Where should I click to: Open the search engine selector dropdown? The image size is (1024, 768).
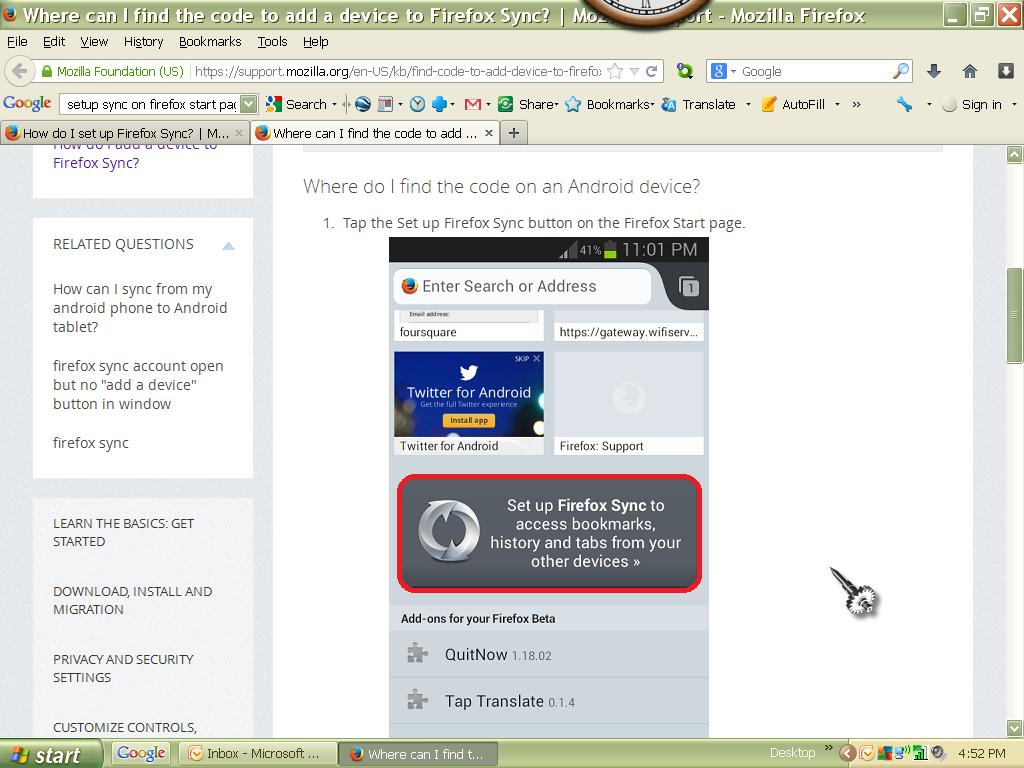click(x=723, y=71)
